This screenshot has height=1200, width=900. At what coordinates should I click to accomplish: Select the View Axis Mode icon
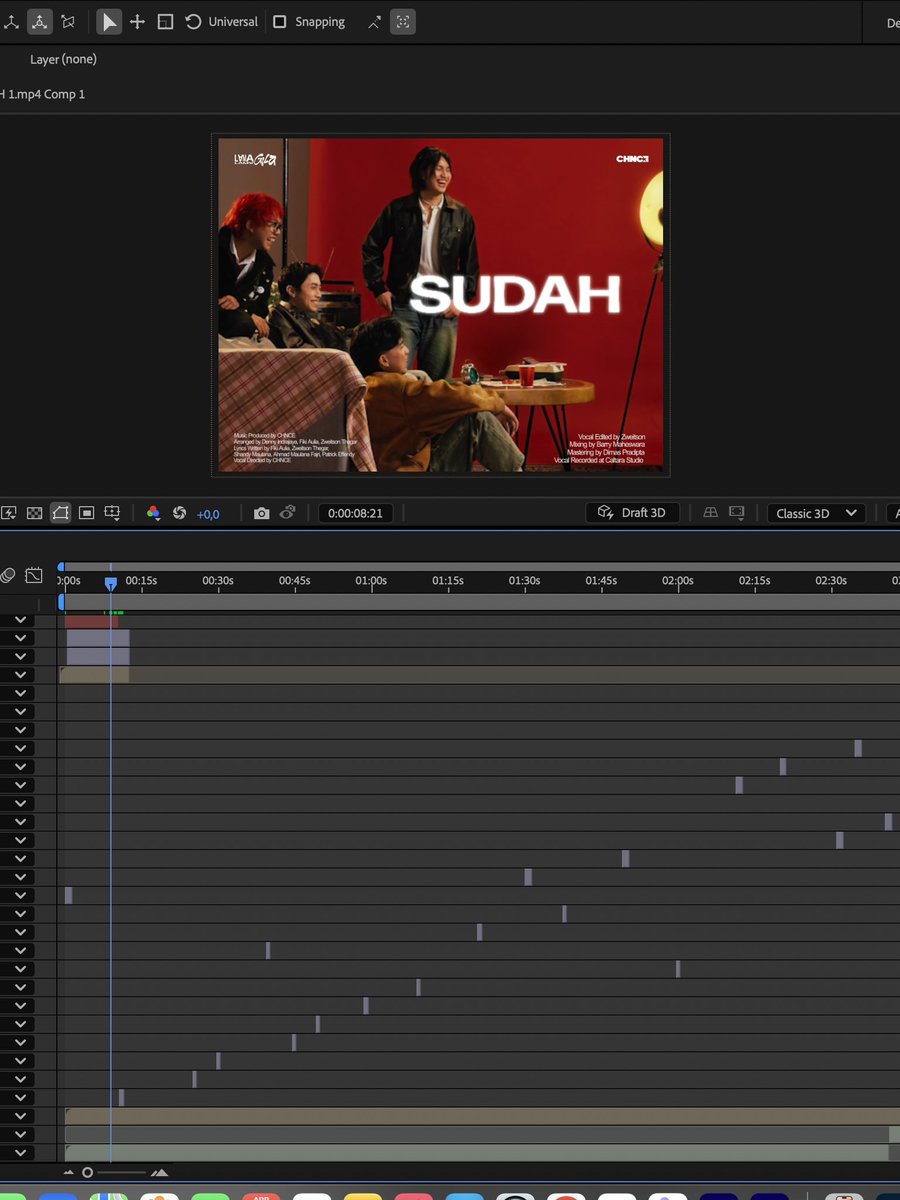point(68,21)
